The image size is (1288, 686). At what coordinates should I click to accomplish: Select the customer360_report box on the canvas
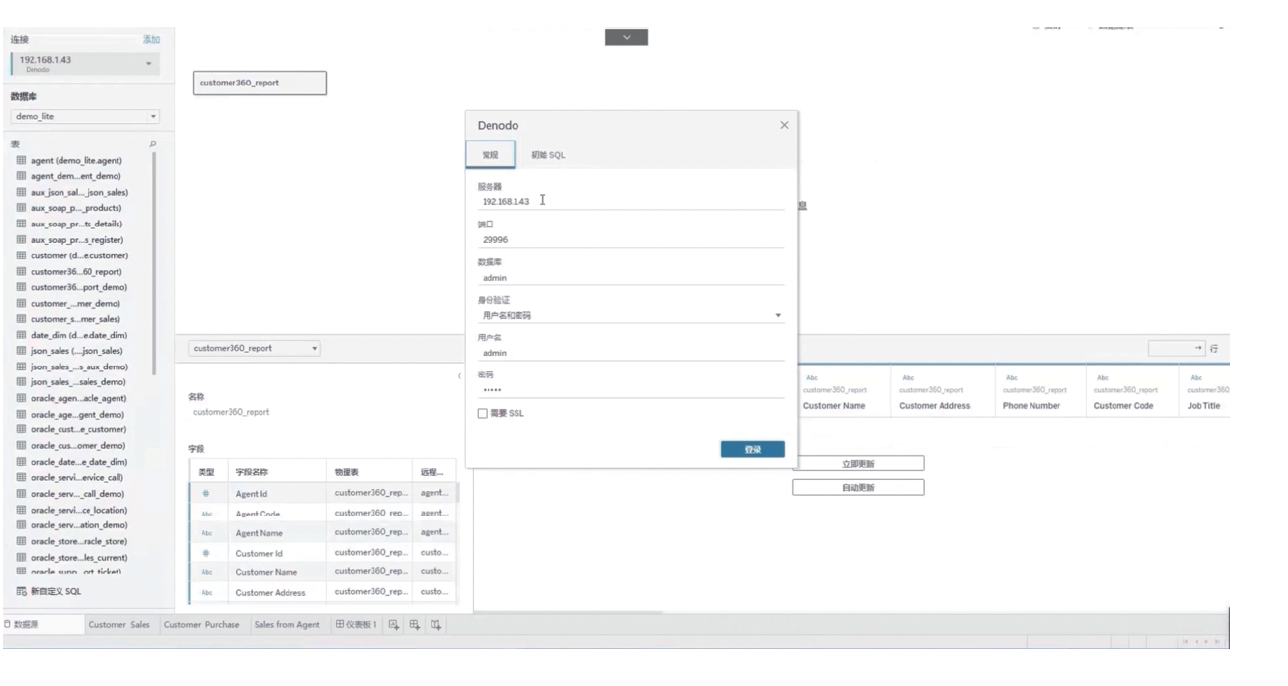coord(260,83)
